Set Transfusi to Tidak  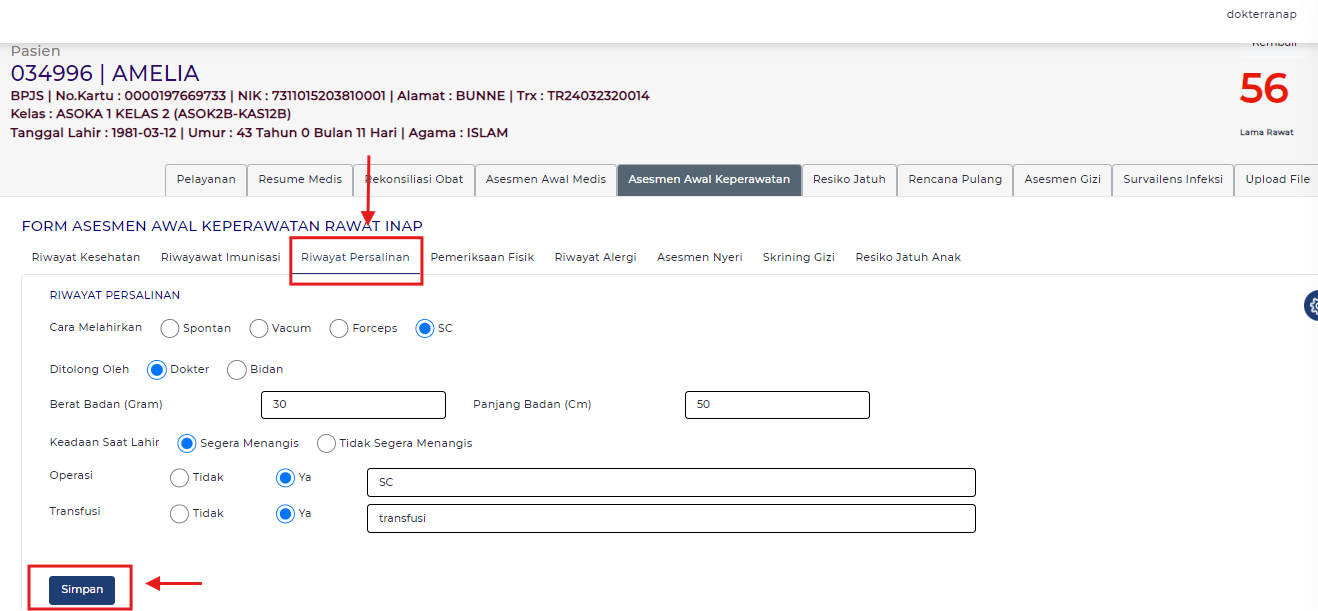click(180, 514)
